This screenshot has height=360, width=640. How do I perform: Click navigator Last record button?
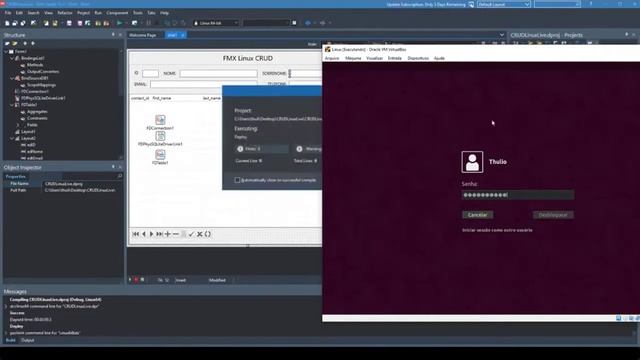pyautogui.click(x=159, y=234)
